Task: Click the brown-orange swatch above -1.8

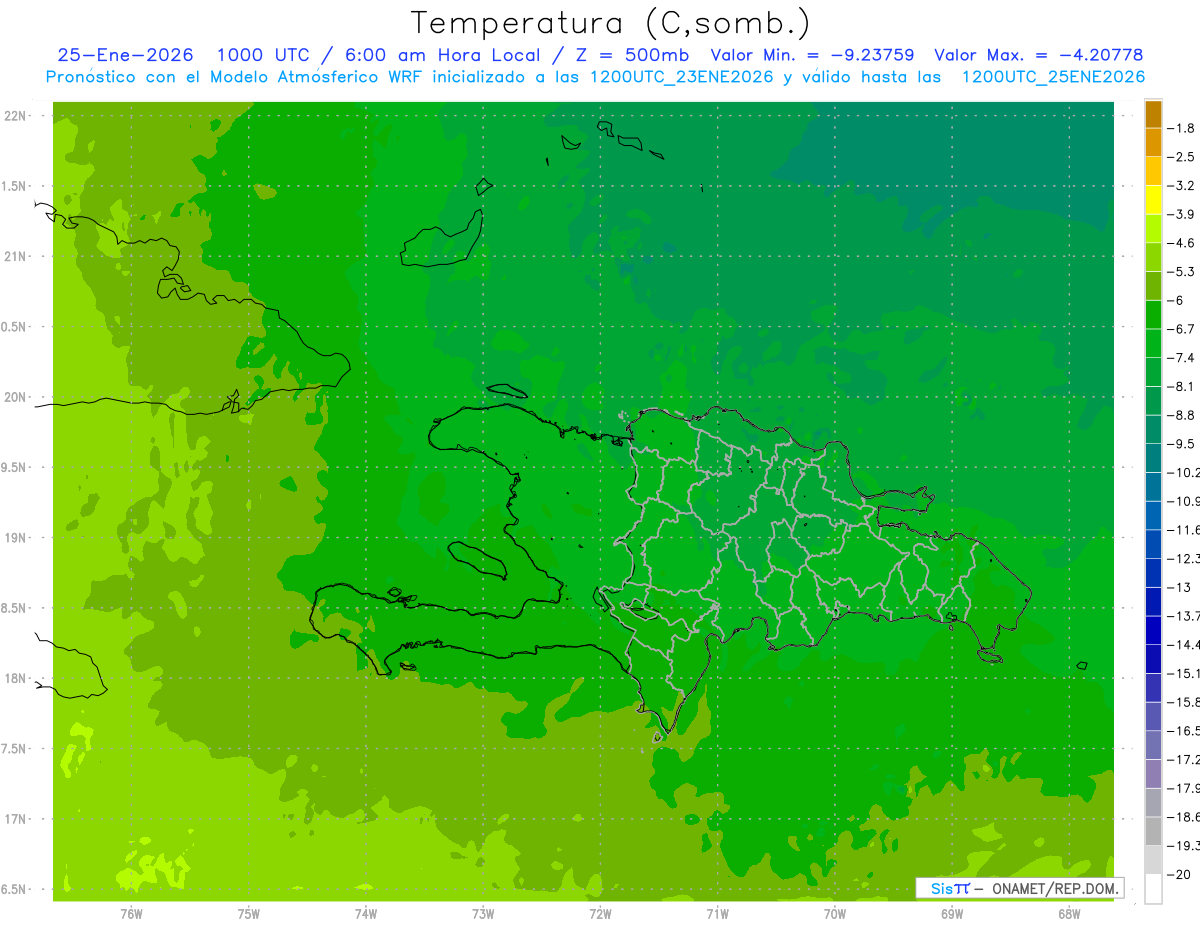Action: click(x=1153, y=114)
